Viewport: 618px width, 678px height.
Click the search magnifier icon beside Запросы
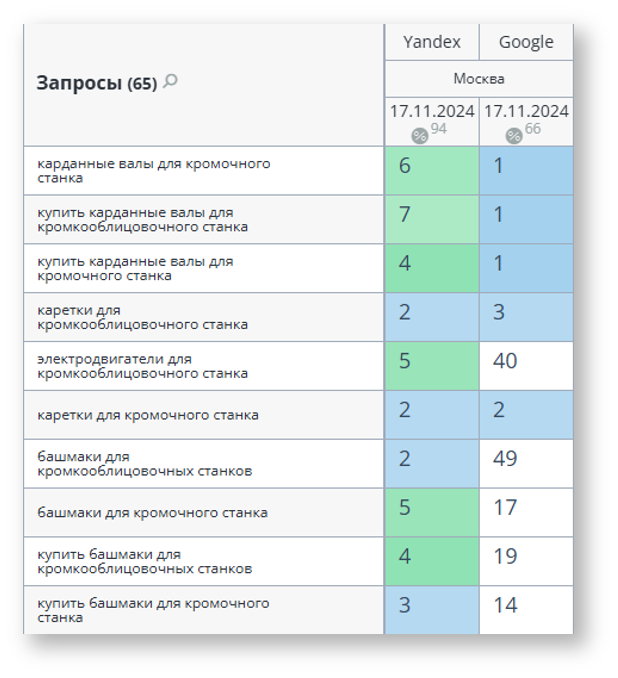(170, 81)
